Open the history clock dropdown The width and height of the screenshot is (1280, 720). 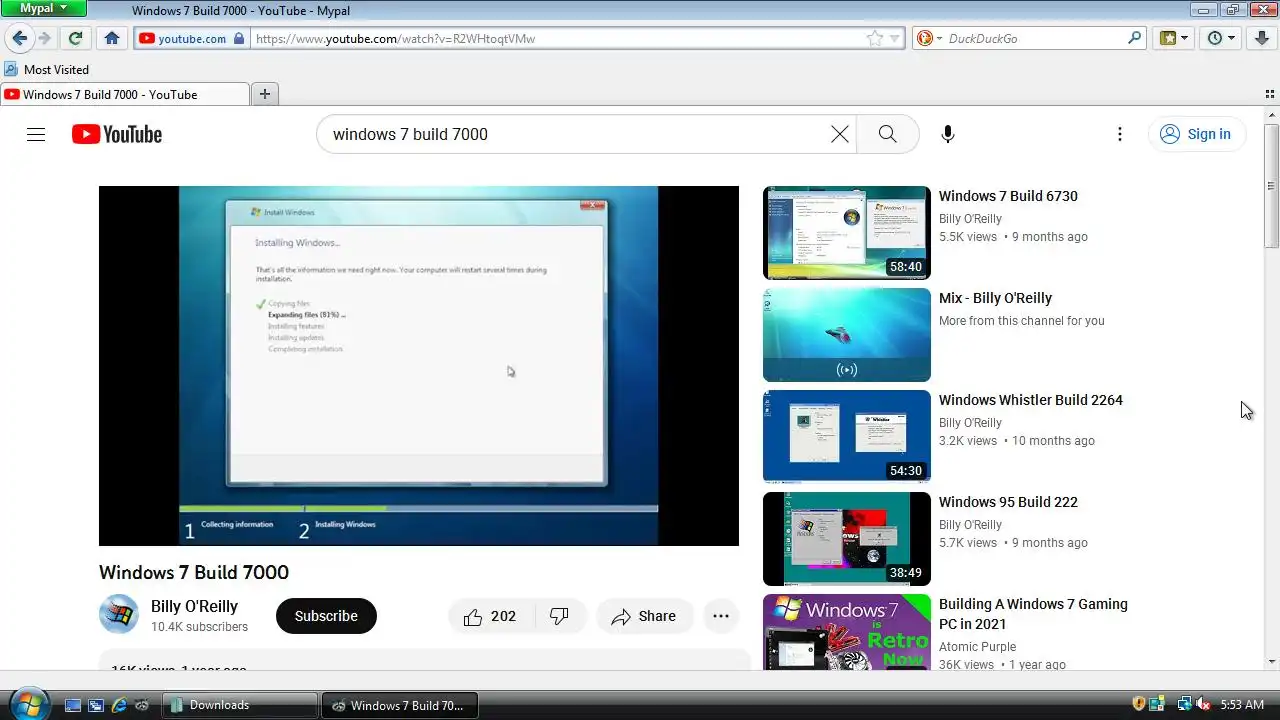[x=1221, y=38]
